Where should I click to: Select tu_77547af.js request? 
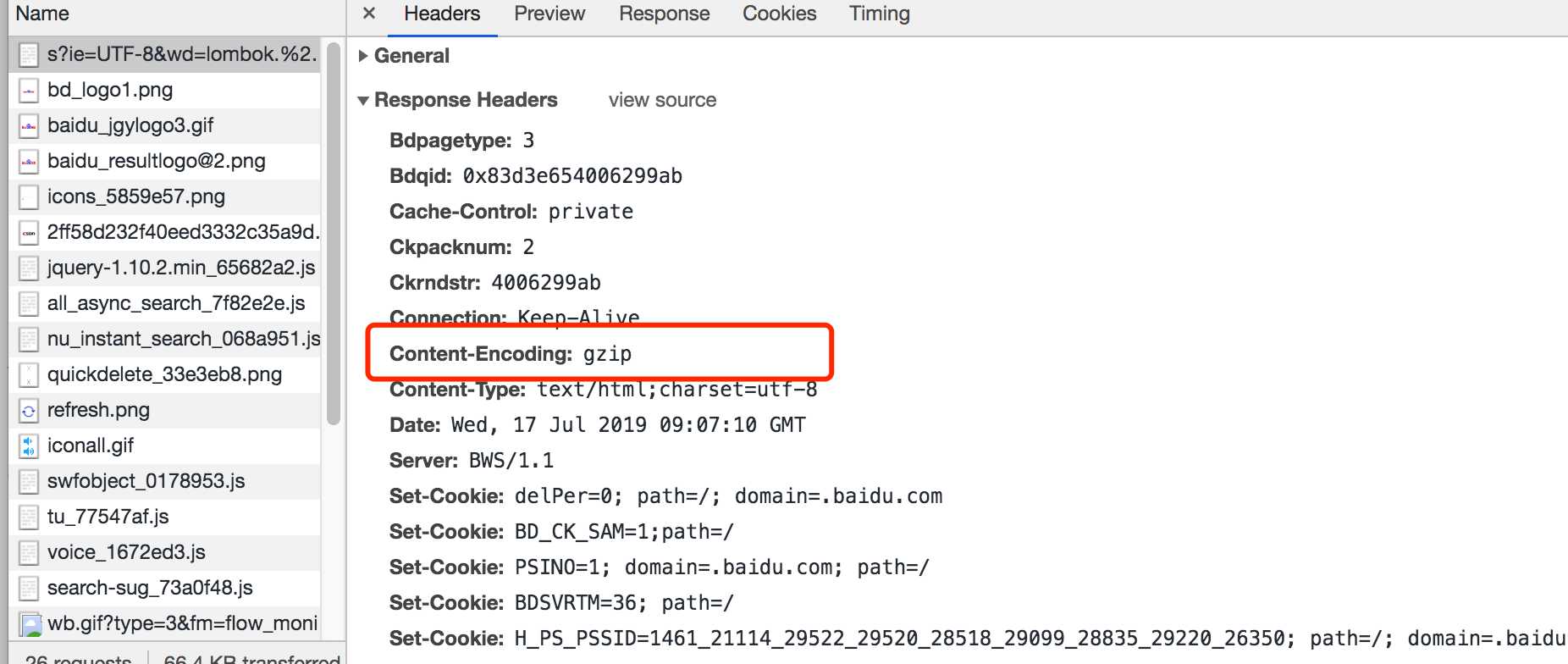(164, 517)
